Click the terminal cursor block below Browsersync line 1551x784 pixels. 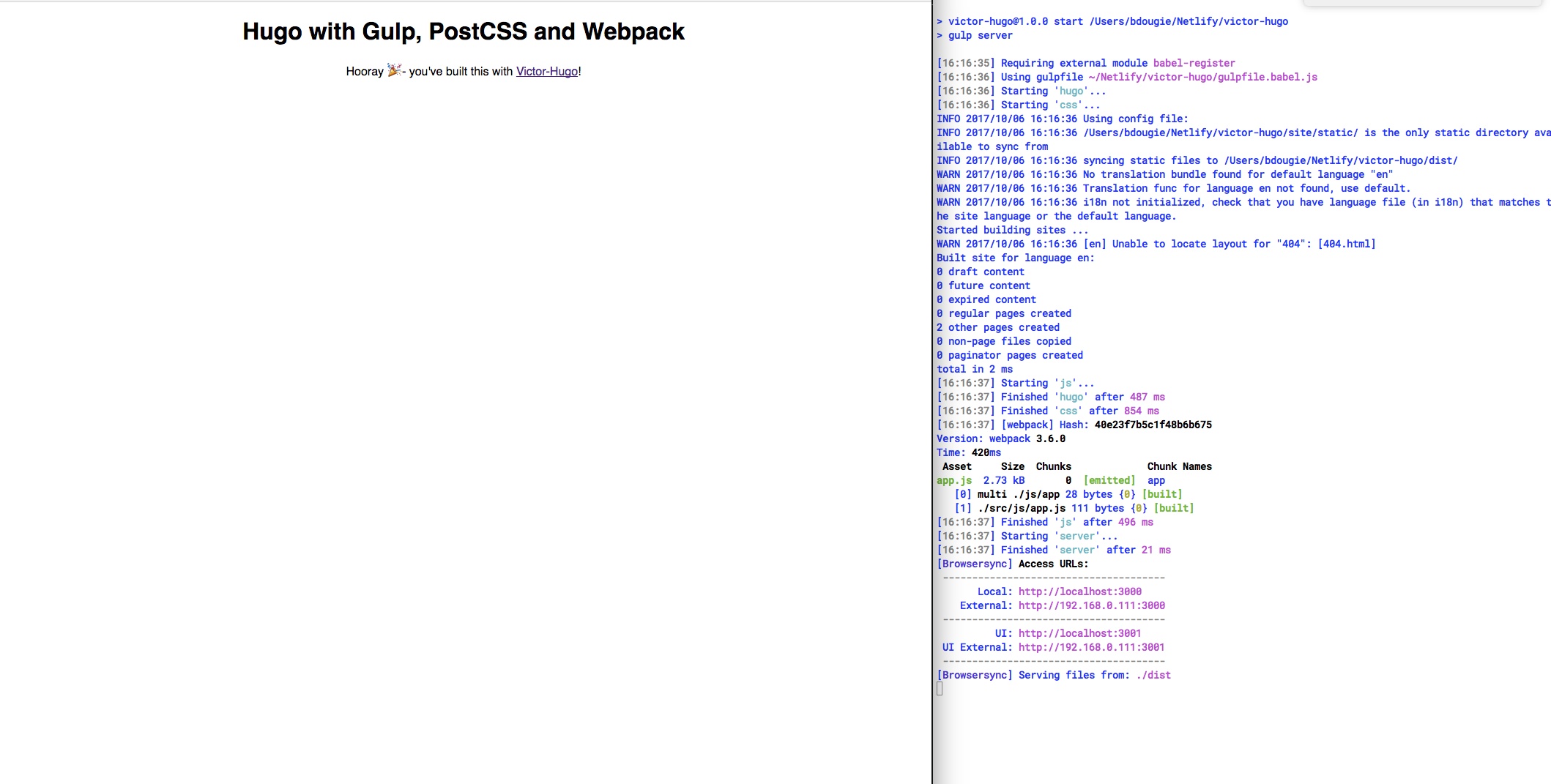[x=940, y=689]
